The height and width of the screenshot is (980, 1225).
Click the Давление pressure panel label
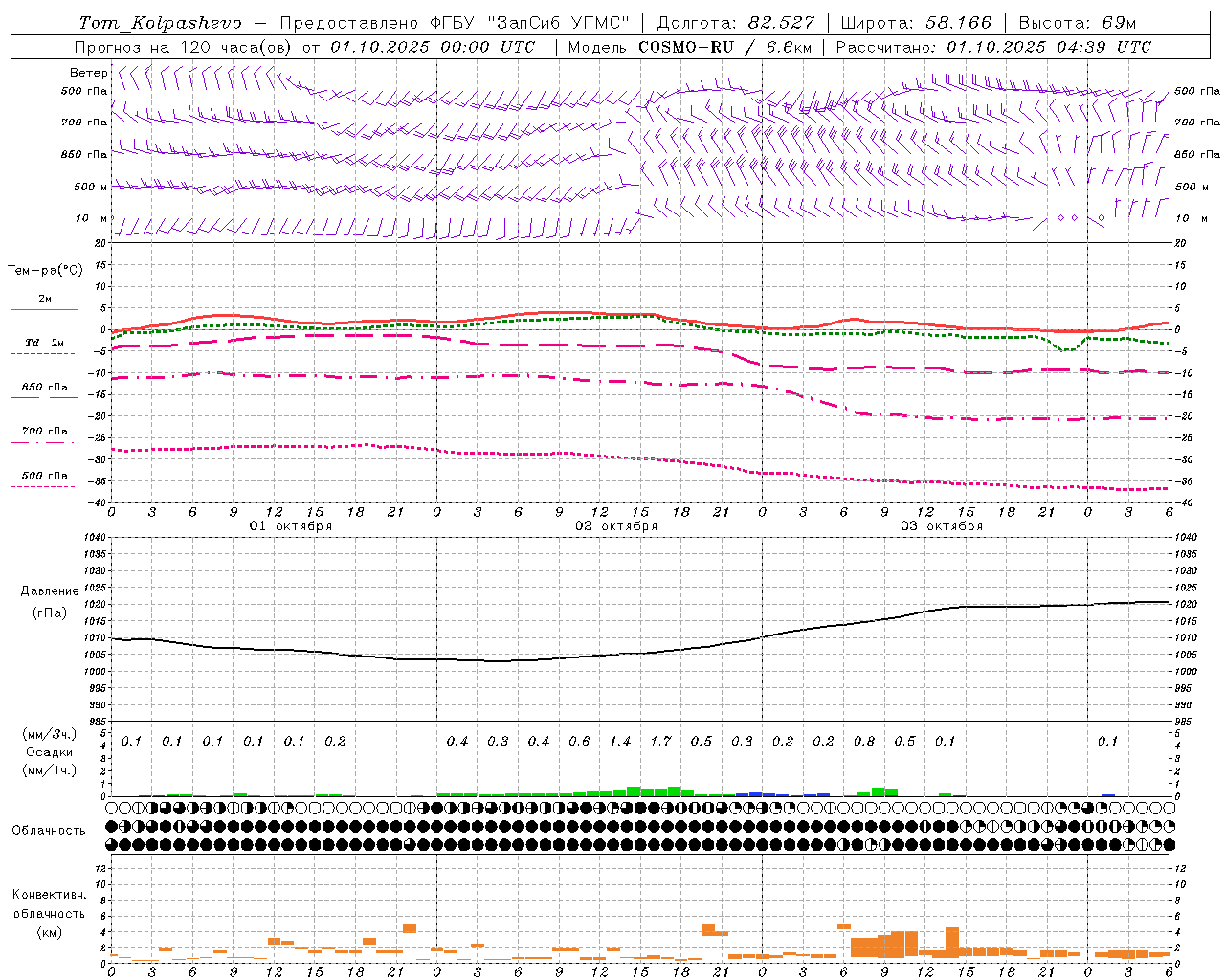(50, 591)
